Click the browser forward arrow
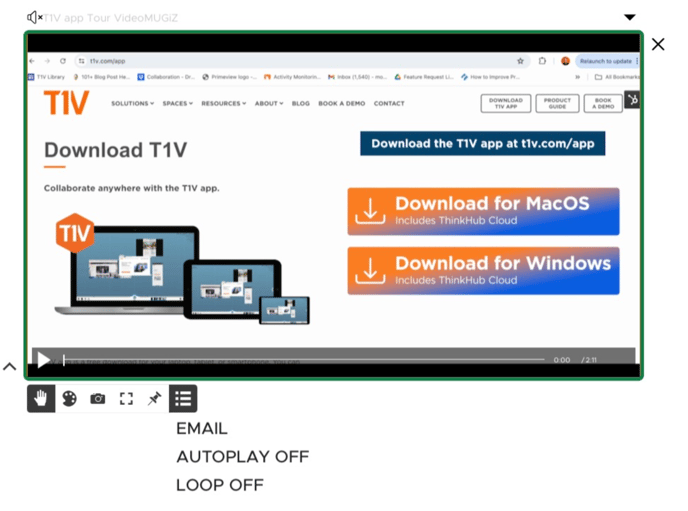Image resolution: width=688 pixels, height=511 pixels. coord(47,61)
